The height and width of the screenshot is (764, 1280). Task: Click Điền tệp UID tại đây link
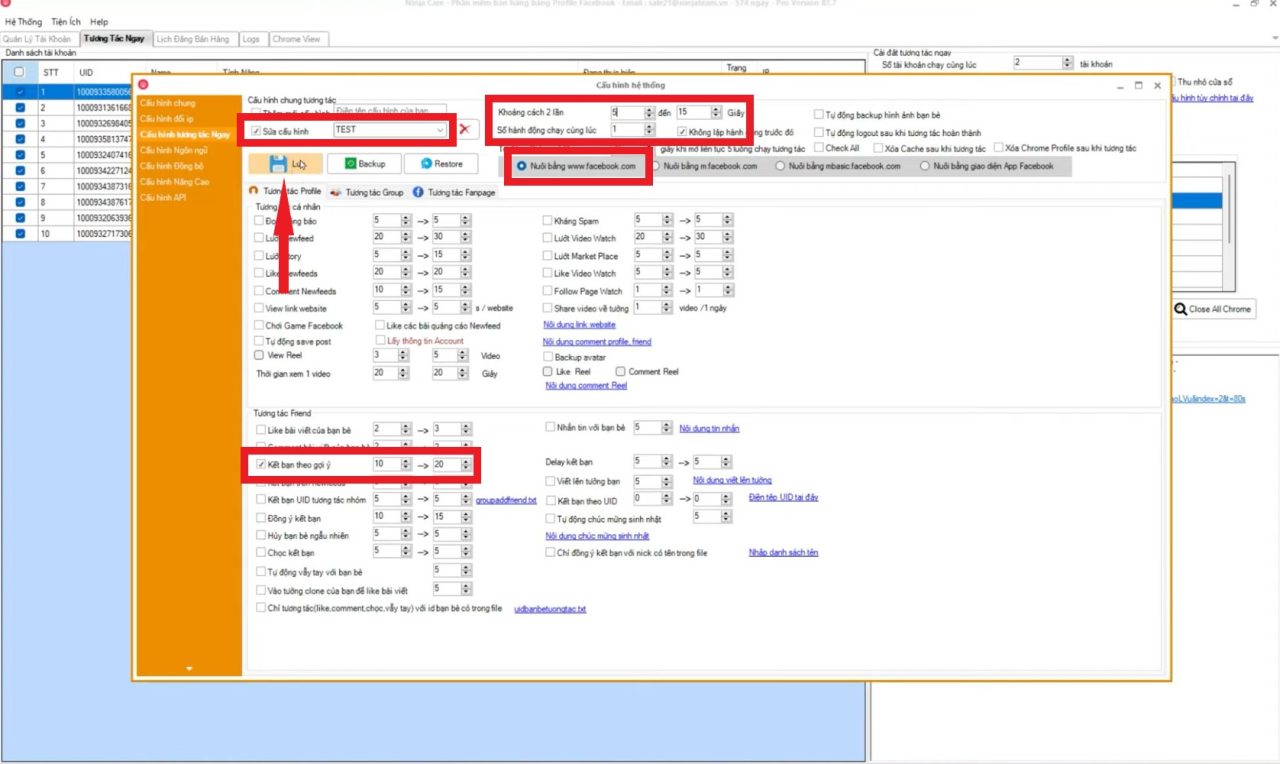[783, 497]
